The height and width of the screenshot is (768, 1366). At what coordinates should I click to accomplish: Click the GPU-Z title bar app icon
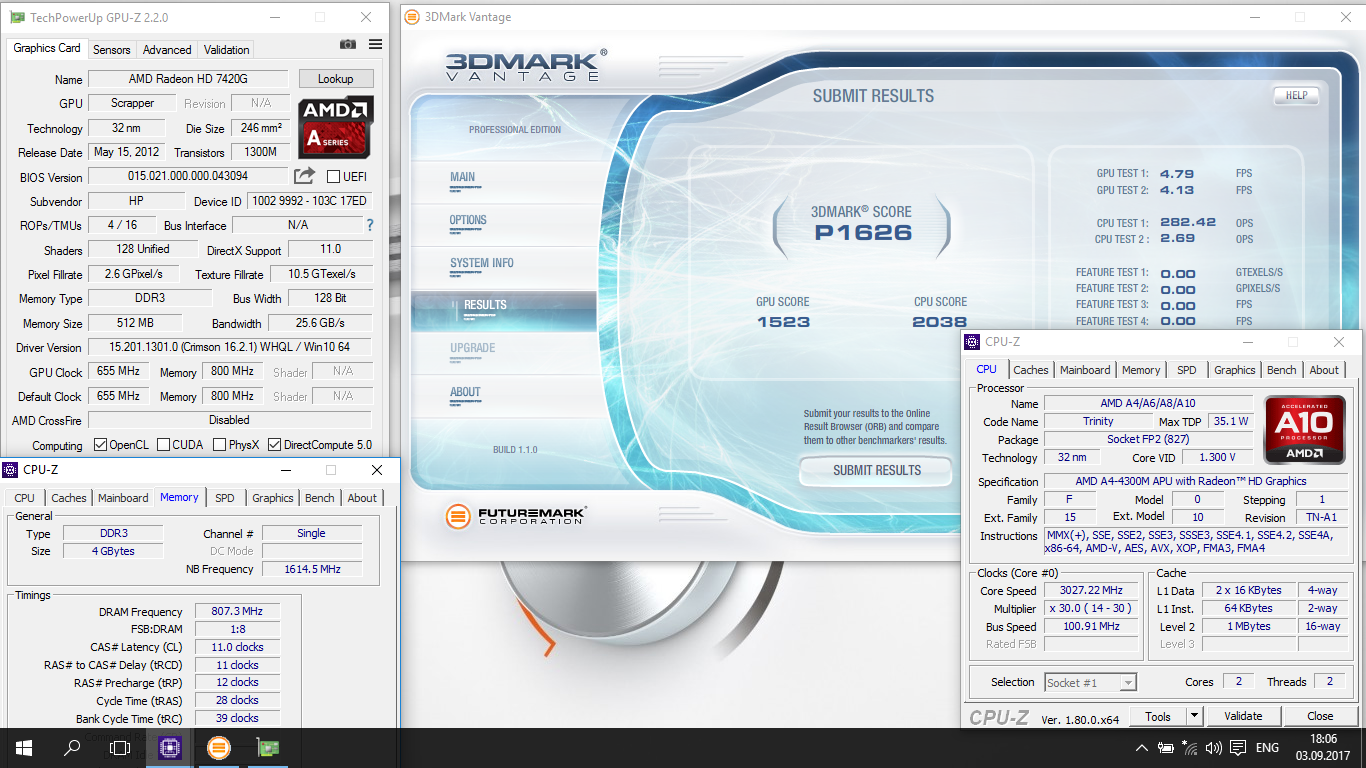coord(17,17)
